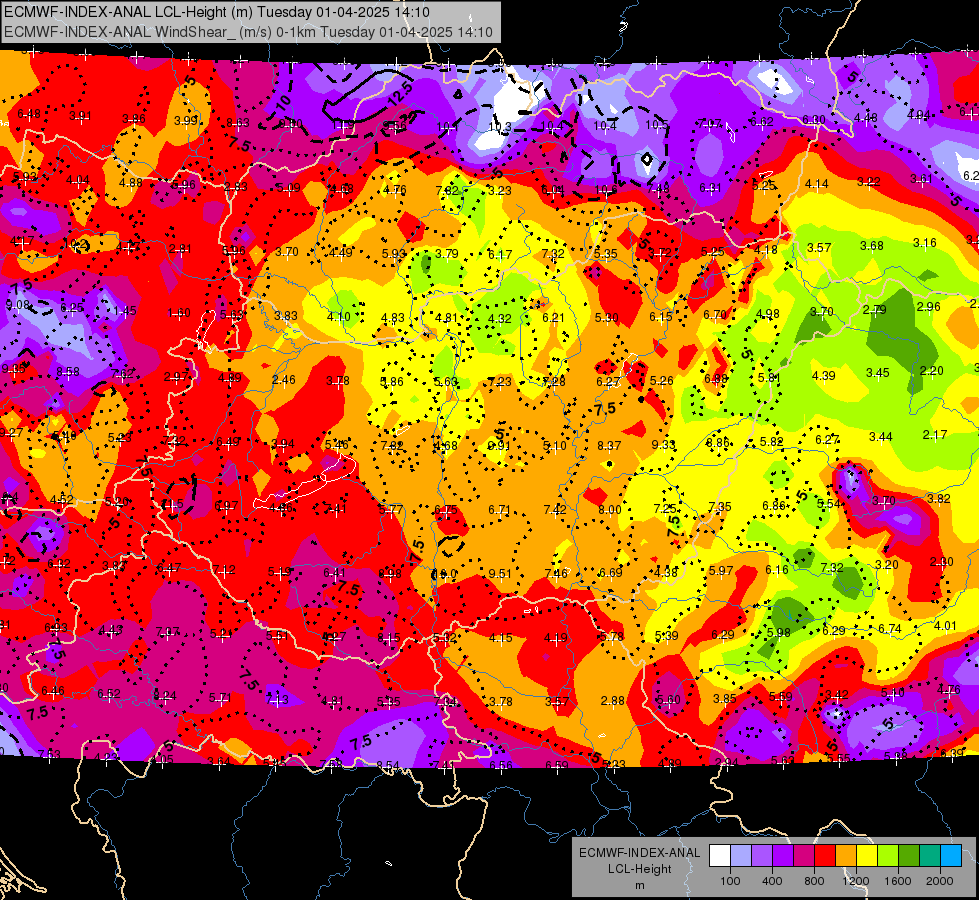
Task: Click the sky blue legend swatch
Action: [x=950, y=856]
